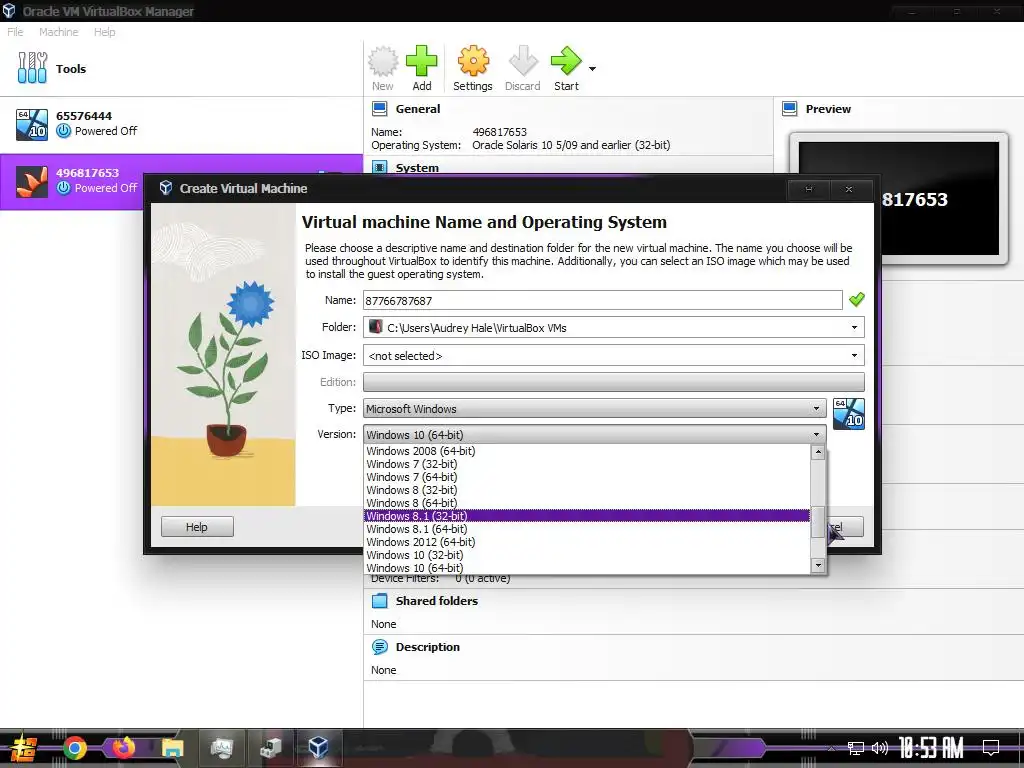Open the Machine menu
The image size is (1024, 768).
[58, 31]
